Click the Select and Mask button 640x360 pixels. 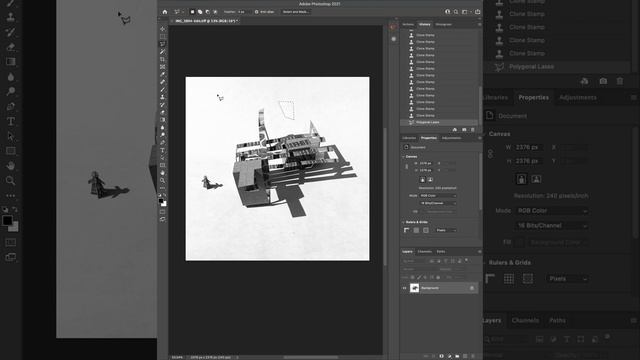coord(296,12)
